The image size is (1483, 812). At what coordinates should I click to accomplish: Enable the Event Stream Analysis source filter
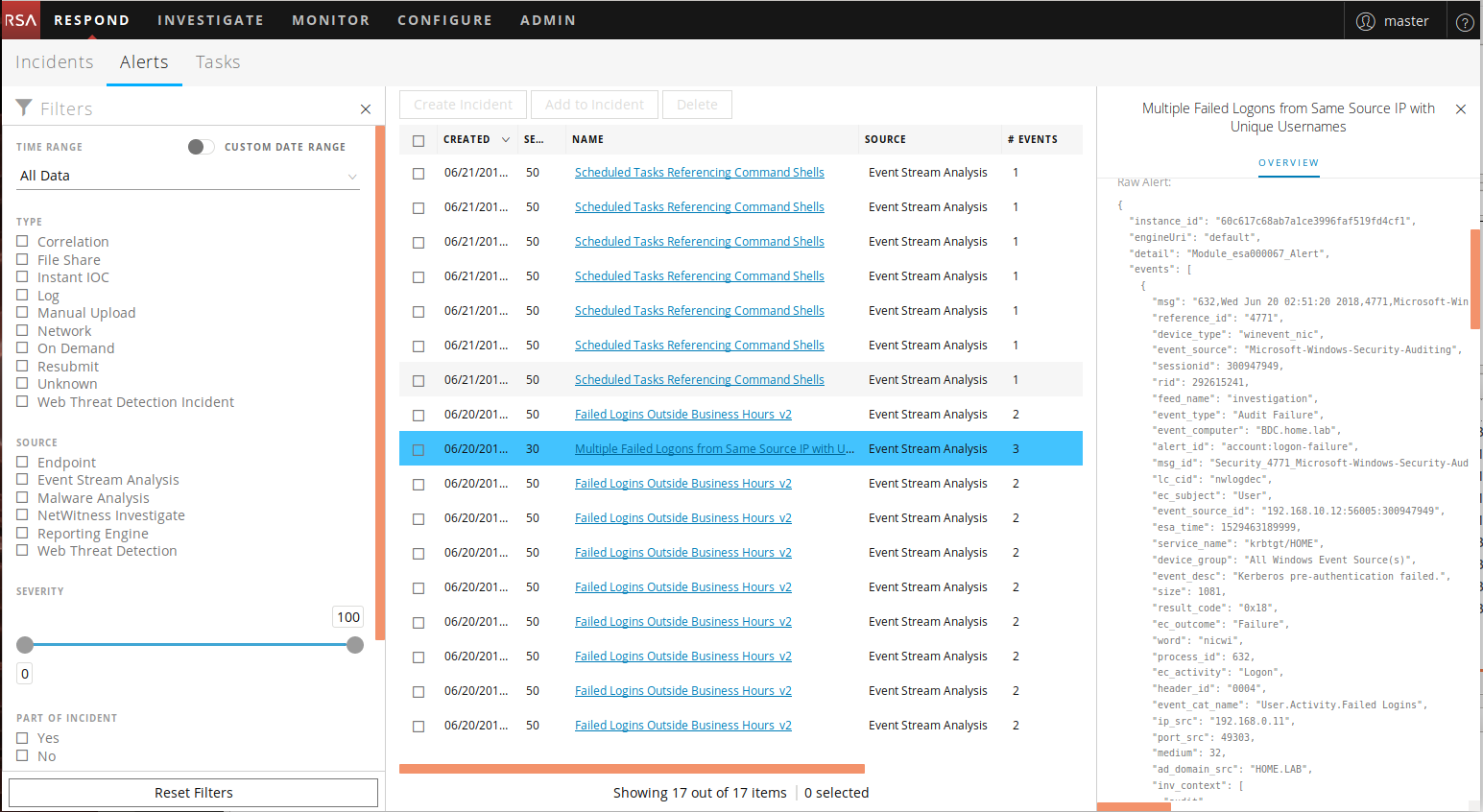[22, 479]
